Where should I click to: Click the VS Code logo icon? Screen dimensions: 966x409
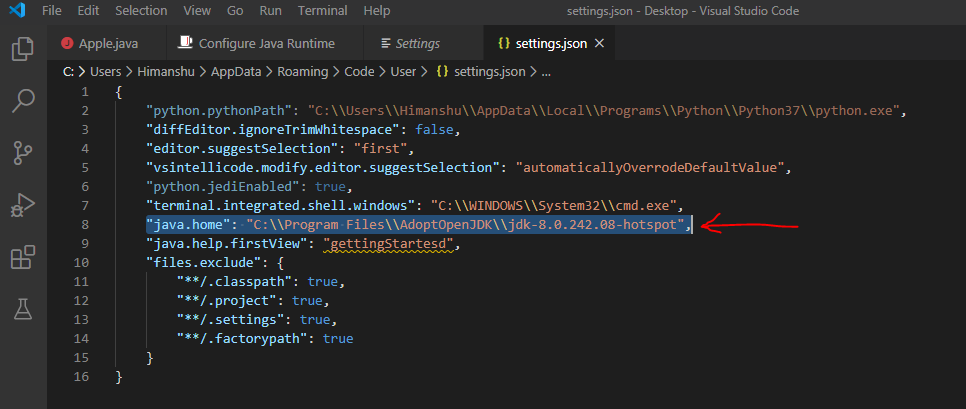(17, 10)
